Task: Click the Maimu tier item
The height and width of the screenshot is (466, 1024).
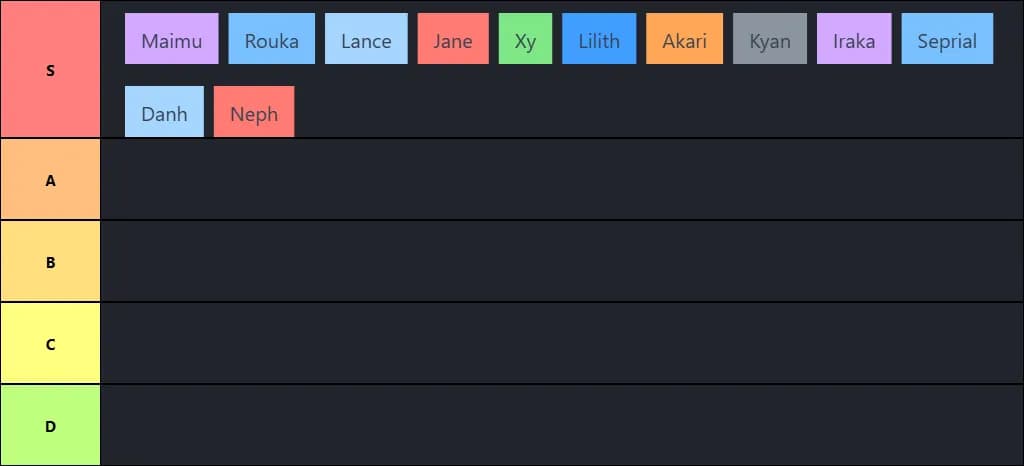Action: [x=172, y=40]
